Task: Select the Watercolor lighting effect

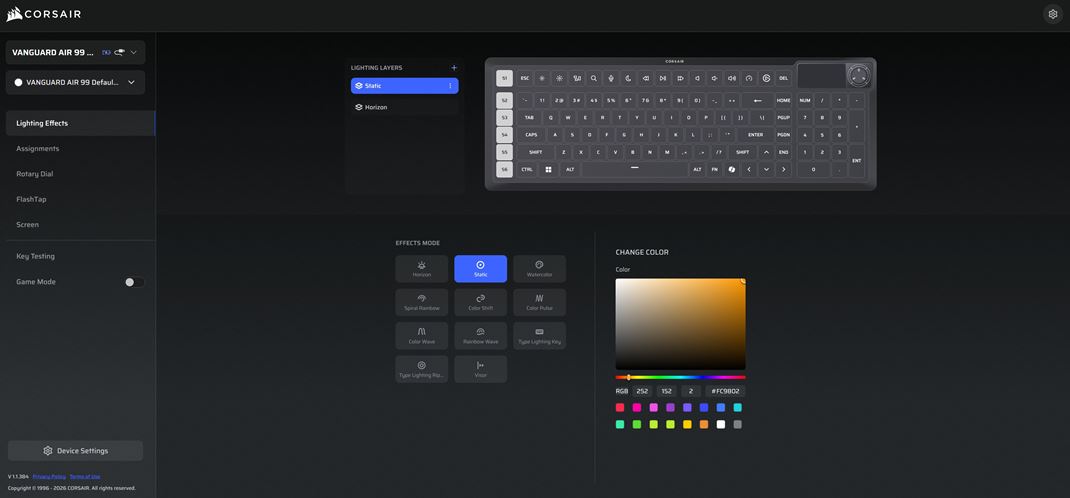Action: pyautogui.click(x=539, y=268)
